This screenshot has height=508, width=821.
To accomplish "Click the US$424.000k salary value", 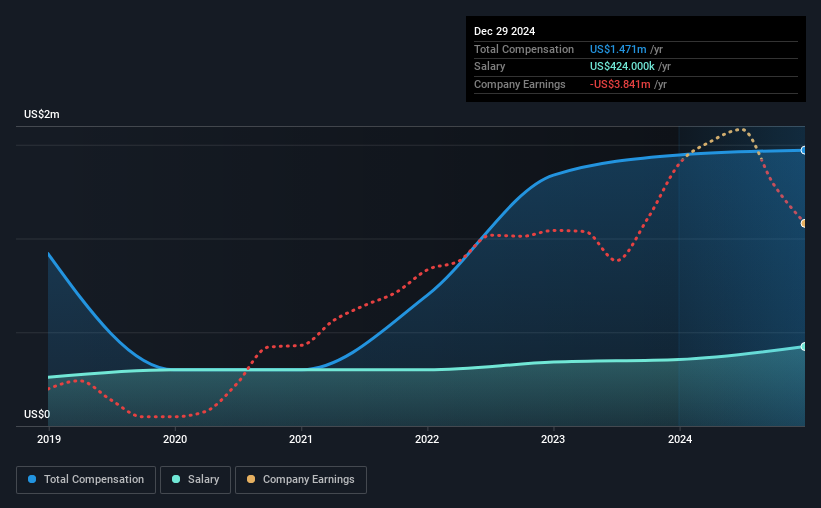I will click(622, 67).
